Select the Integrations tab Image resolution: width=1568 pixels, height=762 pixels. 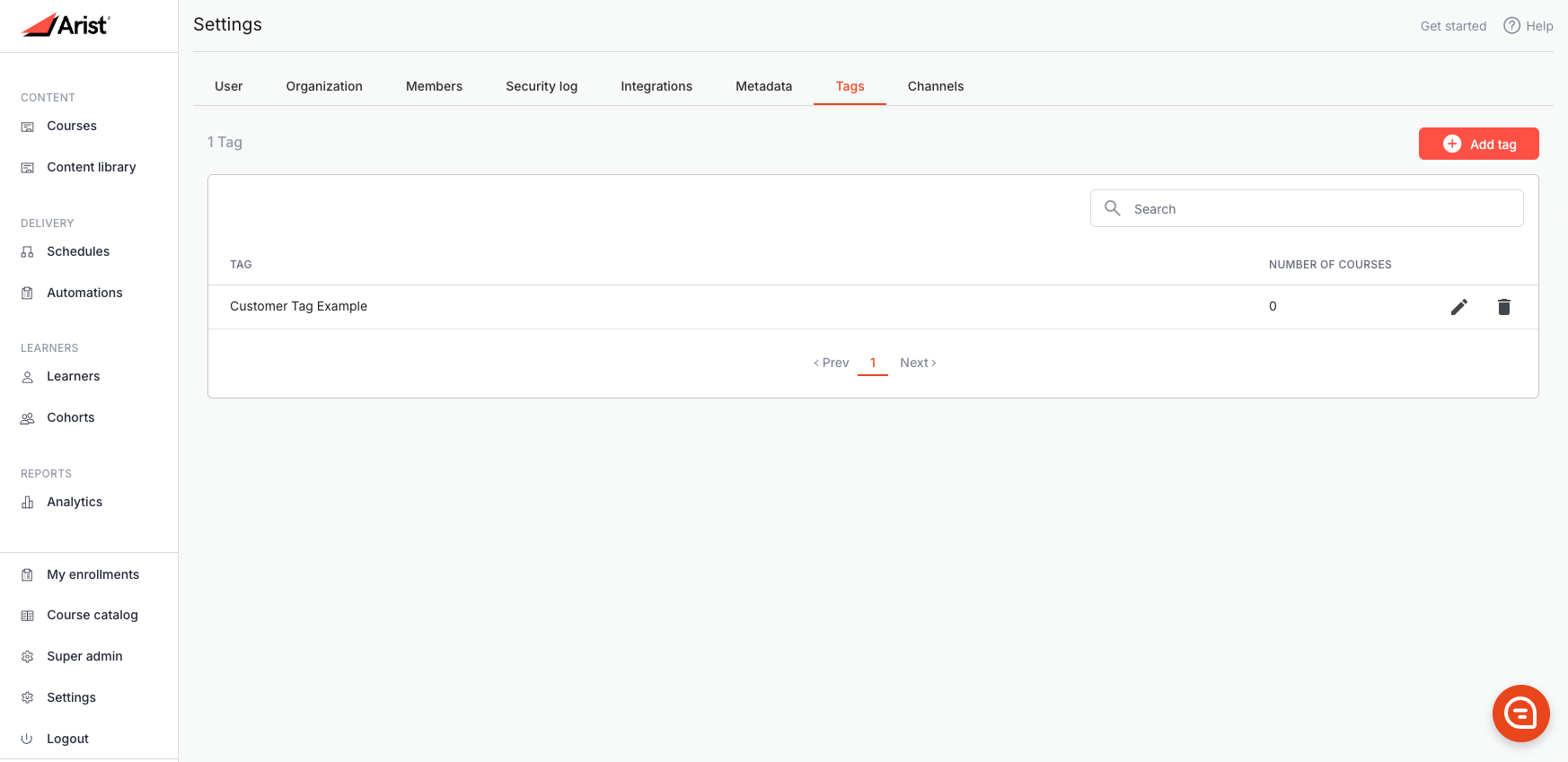[x=656, y=86]
